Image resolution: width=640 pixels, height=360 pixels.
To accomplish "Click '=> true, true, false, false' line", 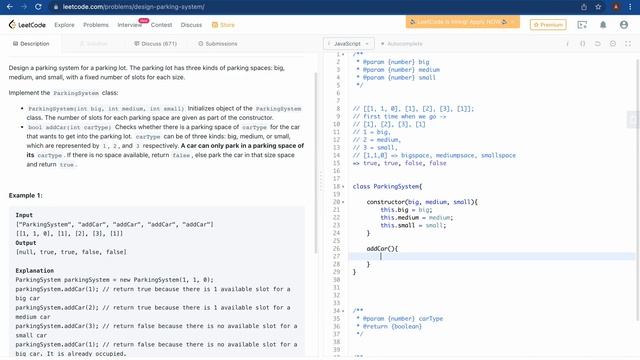I will (400, 163).
